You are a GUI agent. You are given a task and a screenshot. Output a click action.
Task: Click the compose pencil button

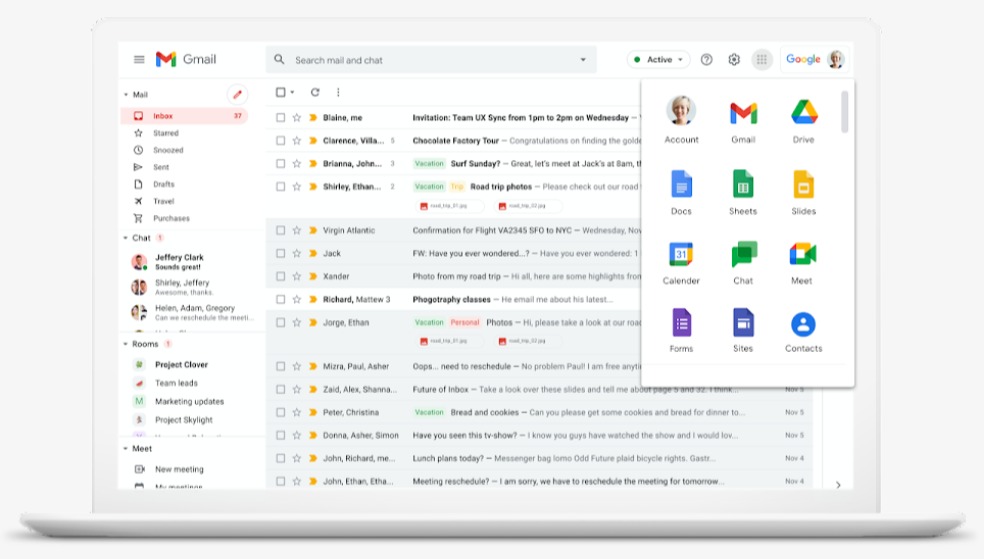tap(237, 95)
